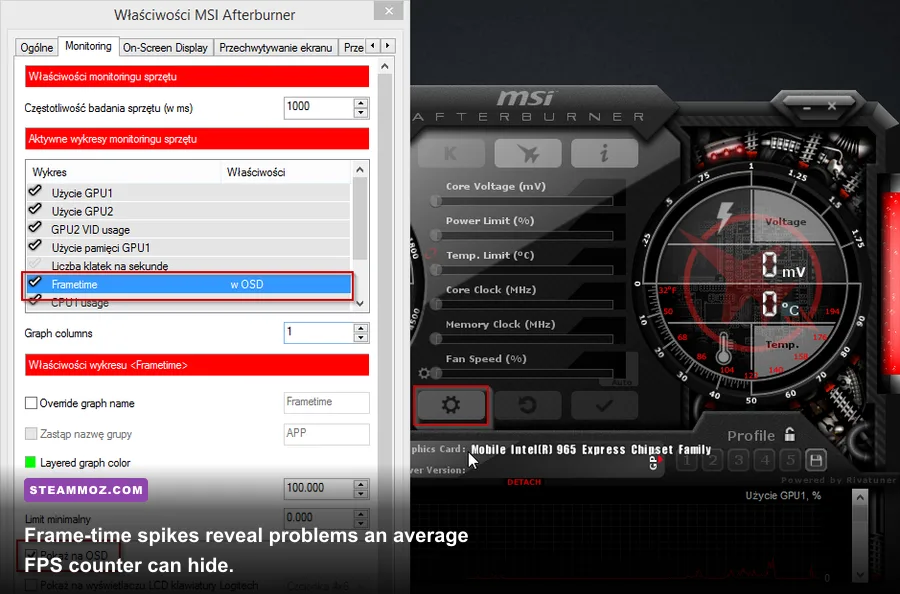Image resolution: width=900 pixels, height=594 pixels.
Task: Click the Power Limit slider handle
Action: (x=436, y=235)
